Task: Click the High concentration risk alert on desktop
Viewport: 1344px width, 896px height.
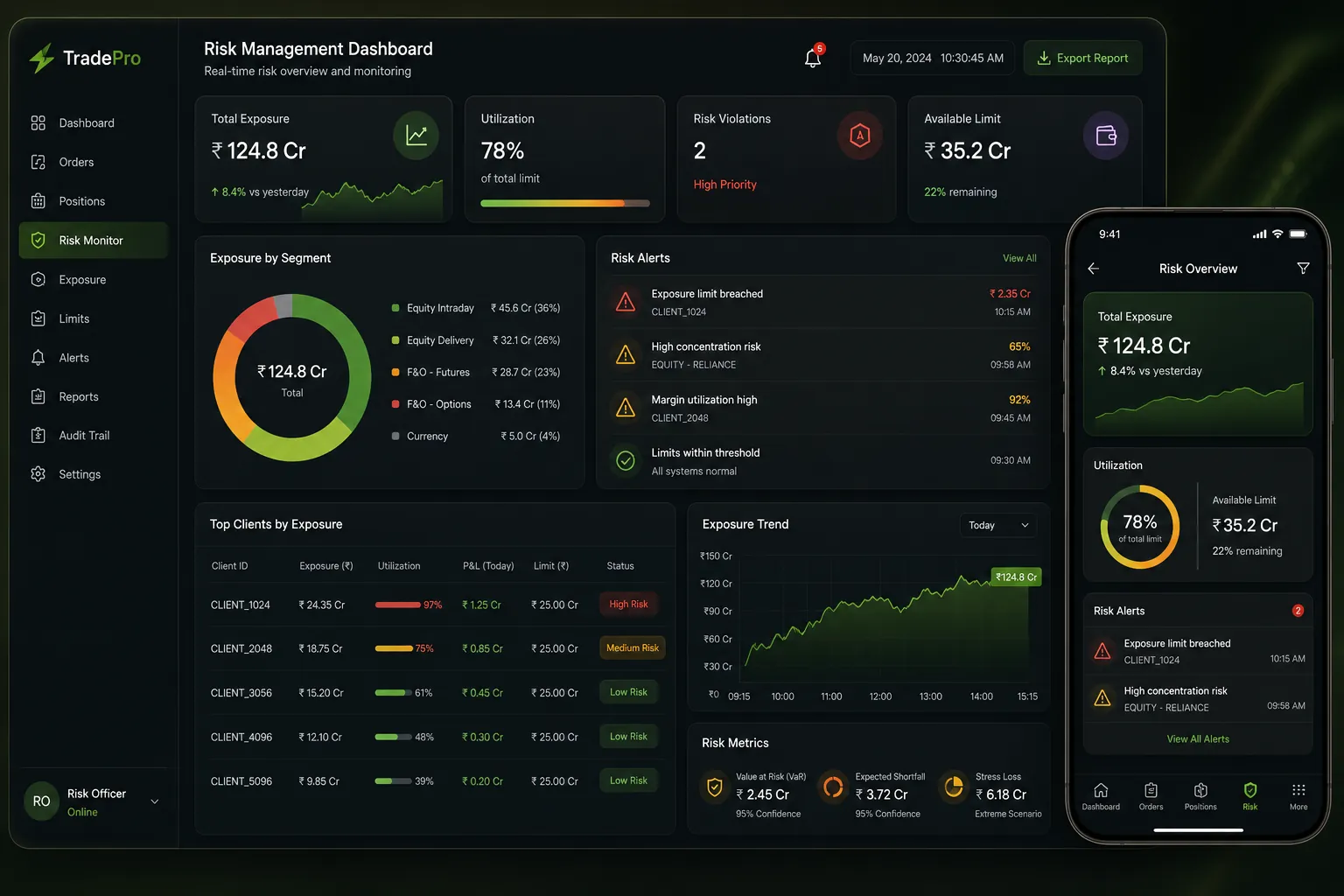Action: tap(822, 354)
